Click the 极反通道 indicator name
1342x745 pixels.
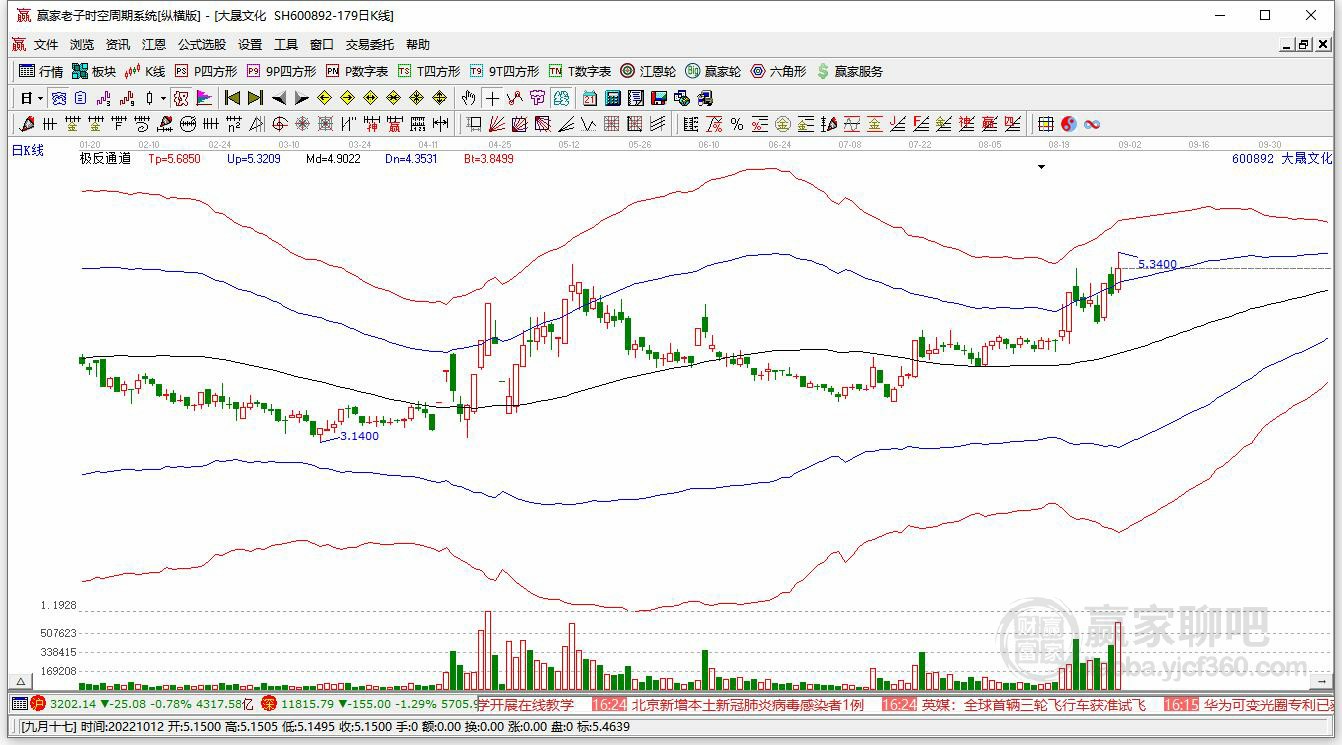coord(105,158)
